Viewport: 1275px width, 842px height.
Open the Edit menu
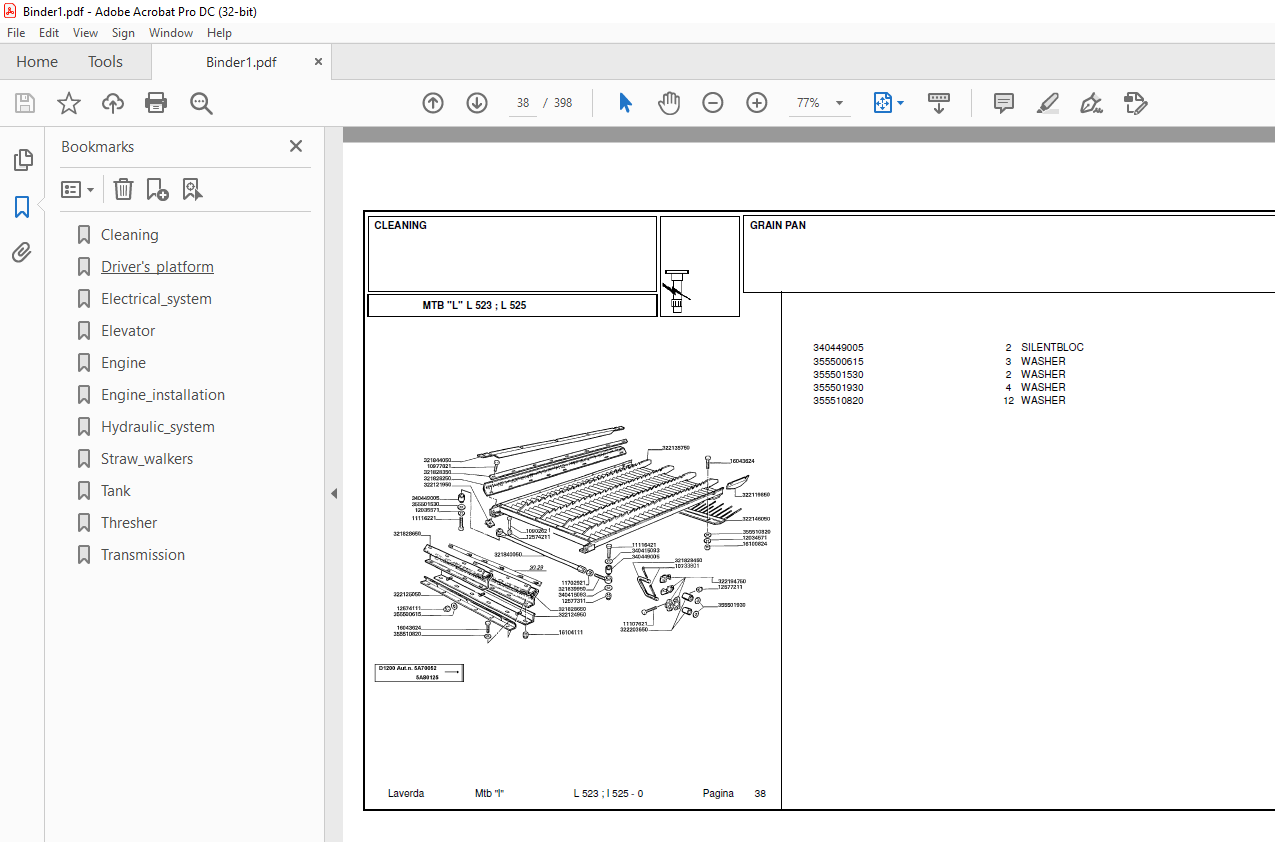point(49,33)
